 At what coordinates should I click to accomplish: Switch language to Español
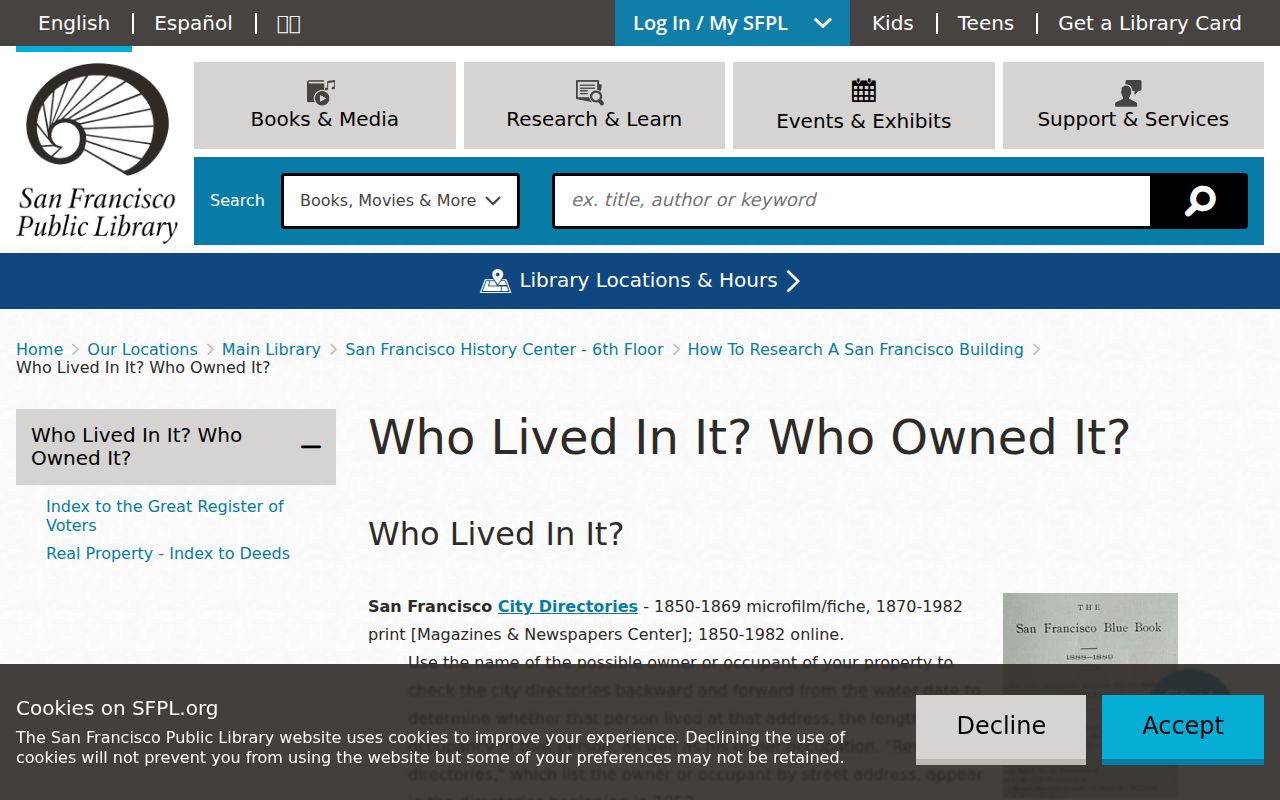193,23
